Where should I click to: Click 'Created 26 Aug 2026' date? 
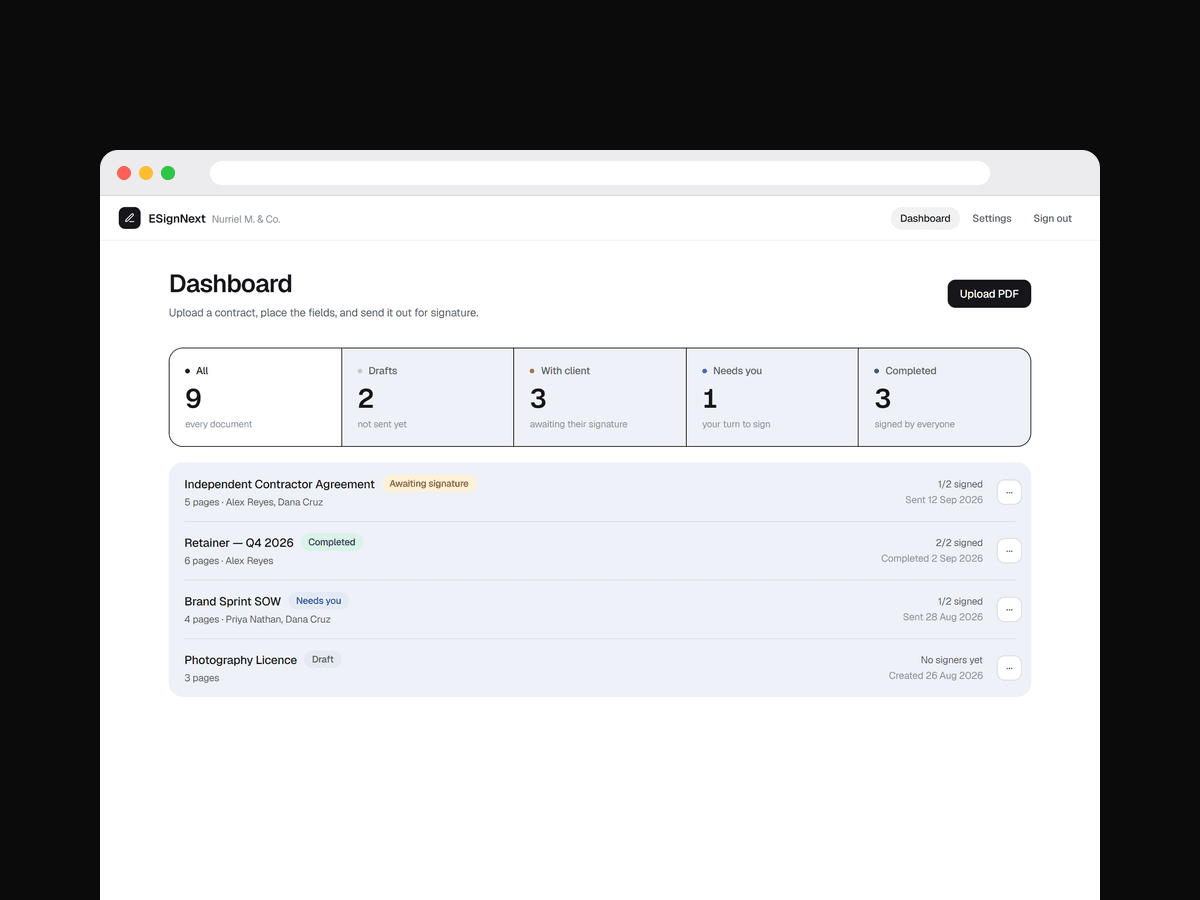point(936,676)
